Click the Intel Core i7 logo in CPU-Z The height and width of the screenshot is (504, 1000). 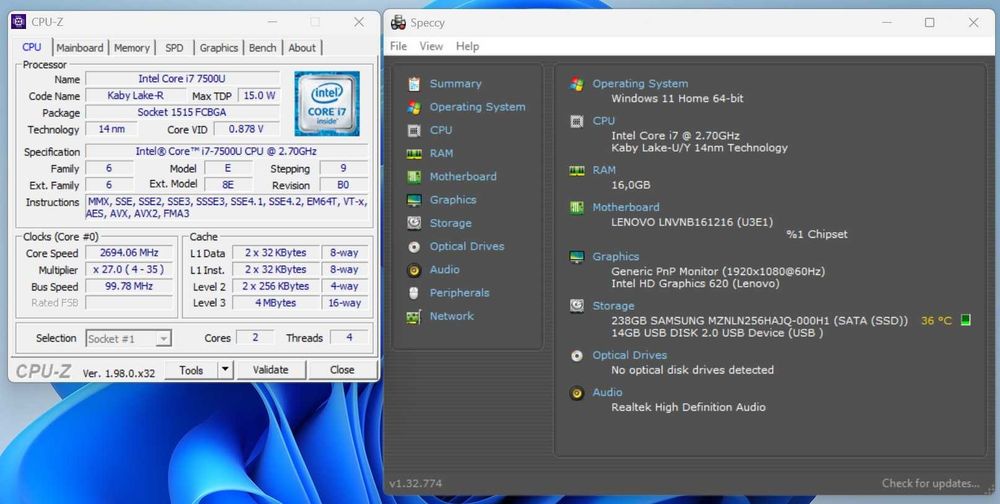click(x=327, y=103)
